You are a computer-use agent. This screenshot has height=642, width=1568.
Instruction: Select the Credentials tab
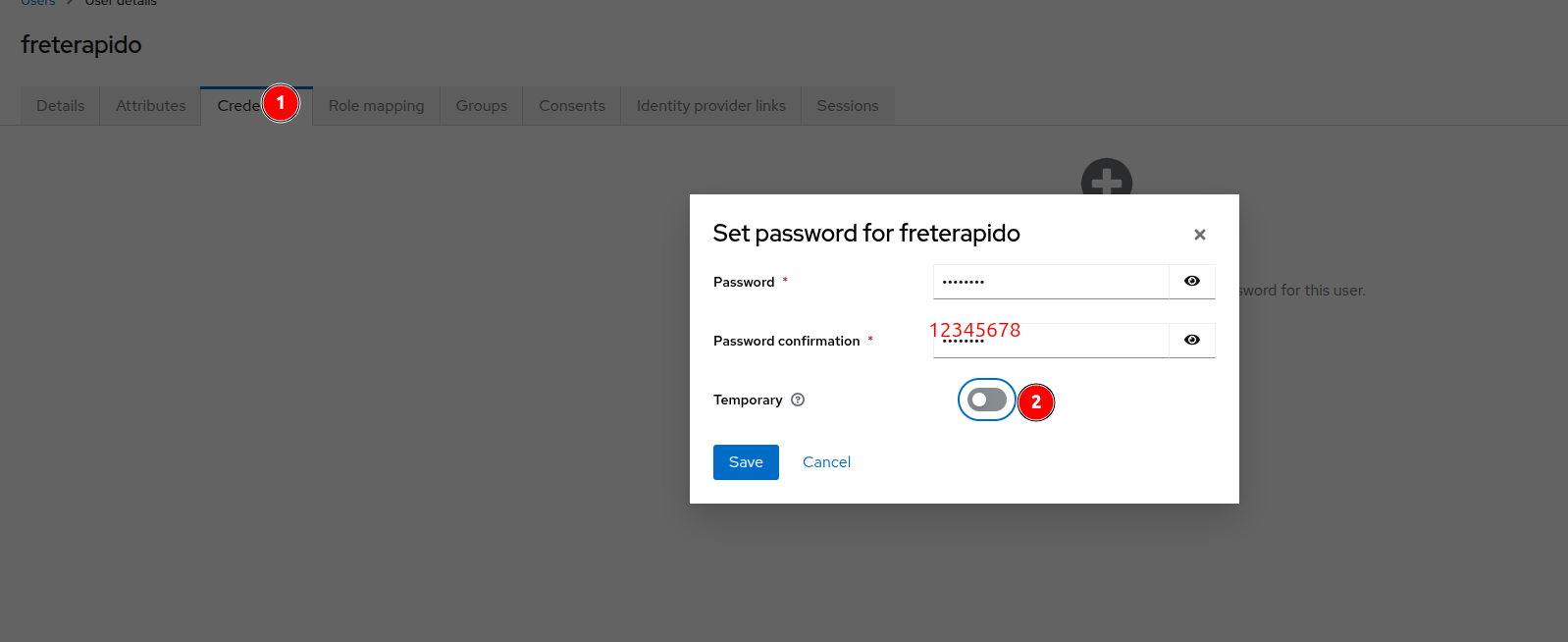[237, 106]
